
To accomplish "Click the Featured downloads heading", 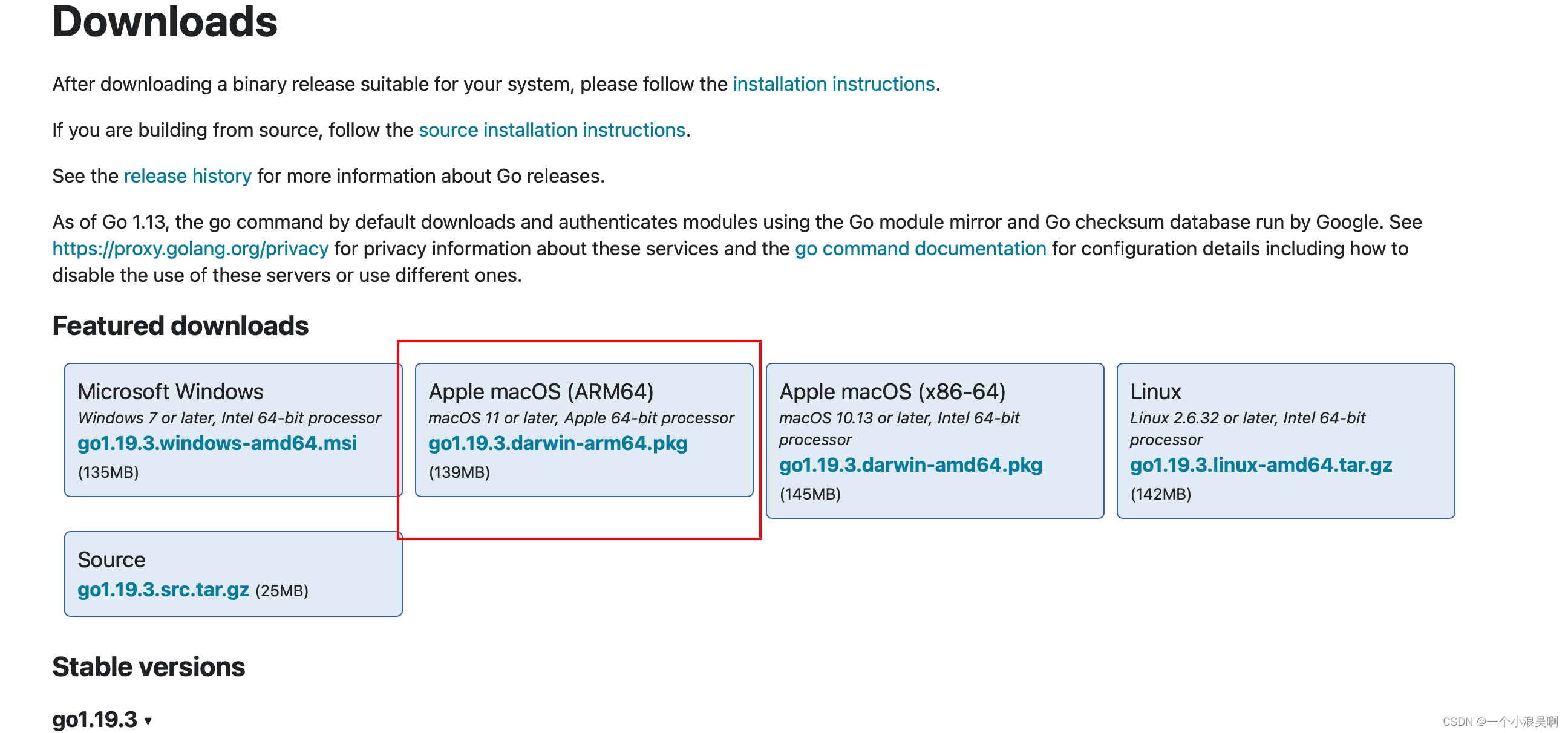I will pyautogui.click(x=180, y=325).
